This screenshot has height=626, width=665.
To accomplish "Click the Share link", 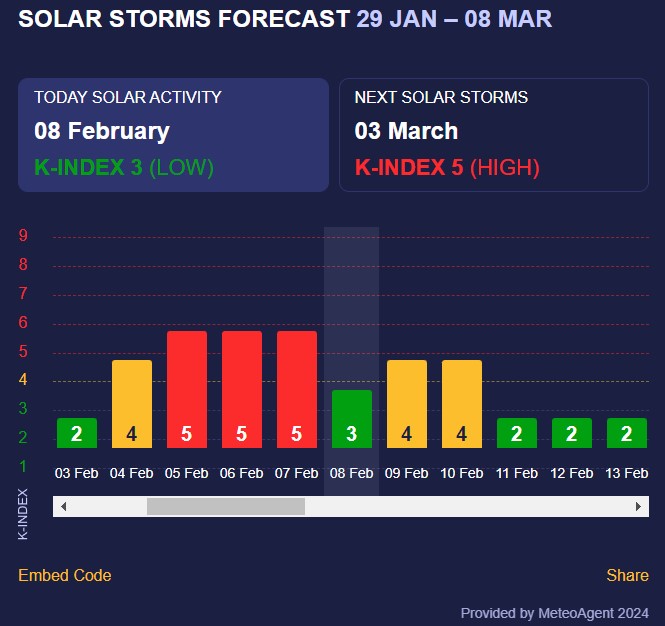I will tap(627, 575).
